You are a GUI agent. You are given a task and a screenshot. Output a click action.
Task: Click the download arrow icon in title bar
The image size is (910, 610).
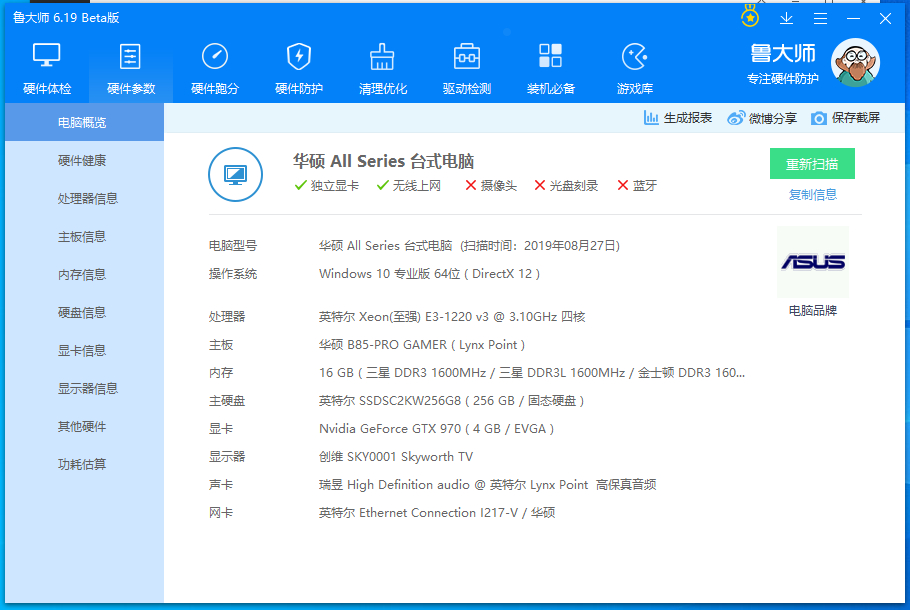pos(786,19)
